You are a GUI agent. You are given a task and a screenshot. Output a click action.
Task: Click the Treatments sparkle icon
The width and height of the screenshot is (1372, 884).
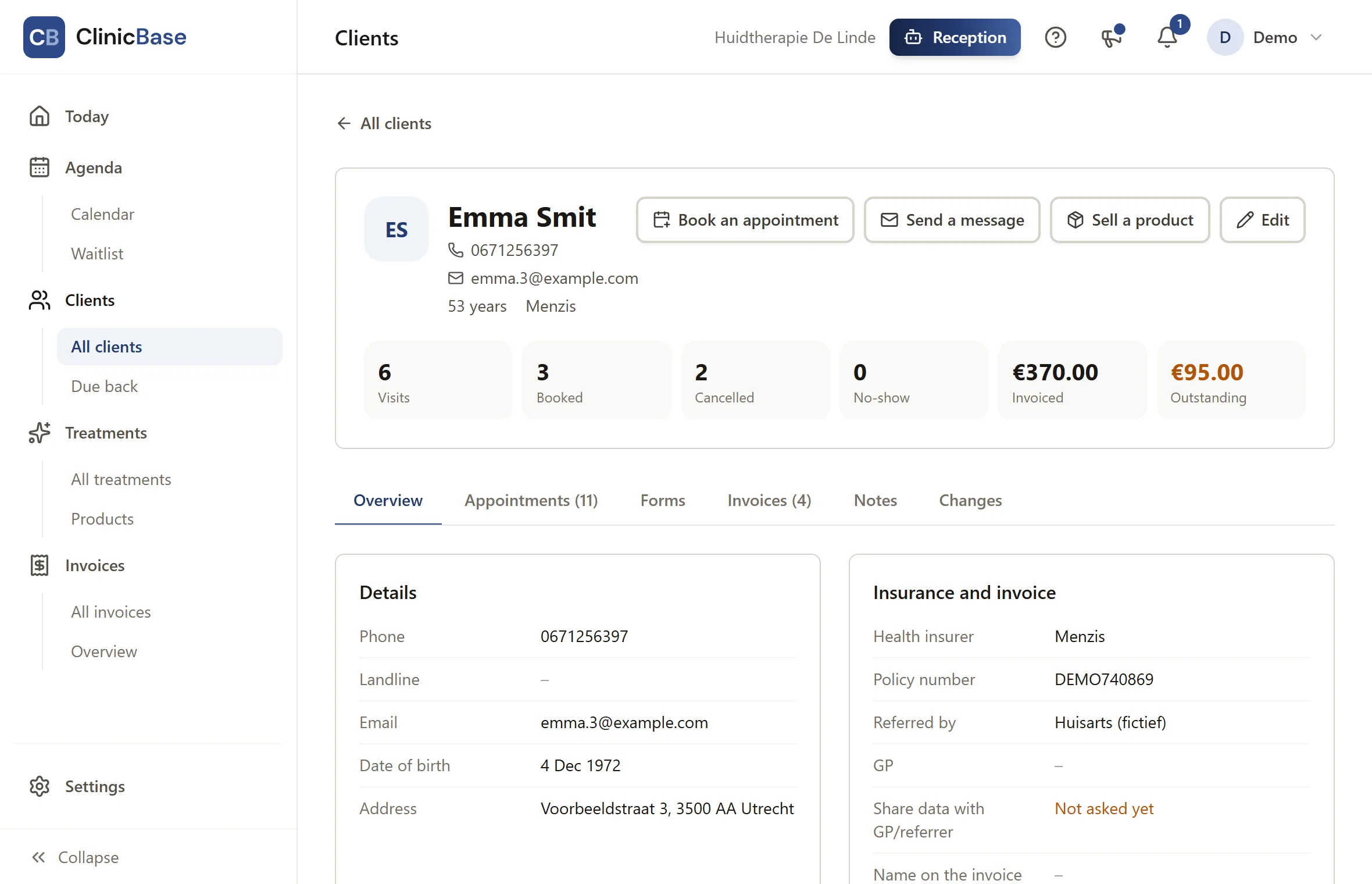coord(40,433)
